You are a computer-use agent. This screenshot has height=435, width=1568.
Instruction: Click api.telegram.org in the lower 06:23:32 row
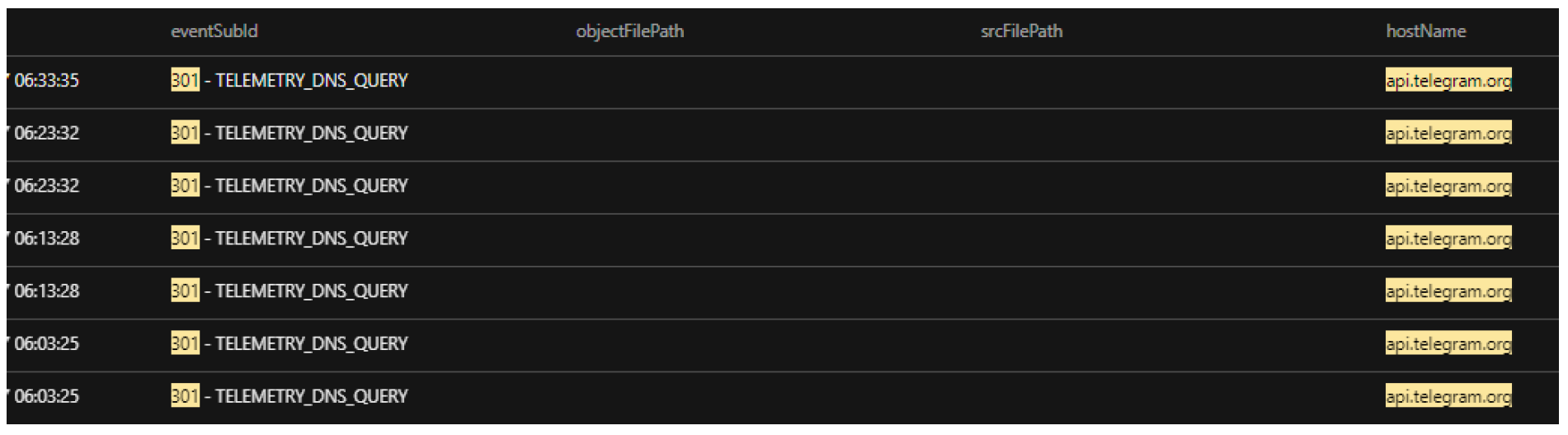[1448, 186]
